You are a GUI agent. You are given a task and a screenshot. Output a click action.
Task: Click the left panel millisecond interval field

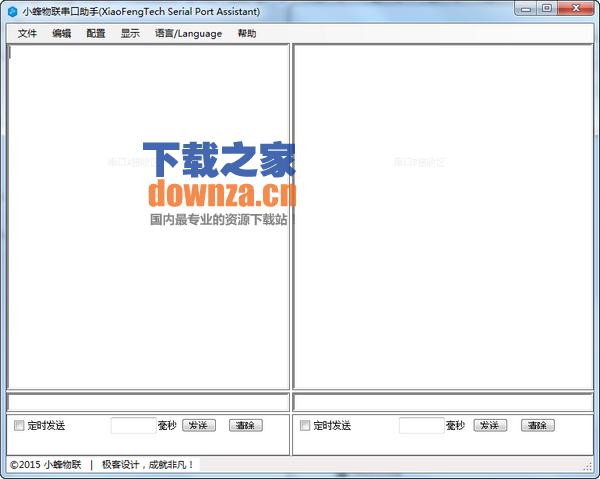coord(134,425)
